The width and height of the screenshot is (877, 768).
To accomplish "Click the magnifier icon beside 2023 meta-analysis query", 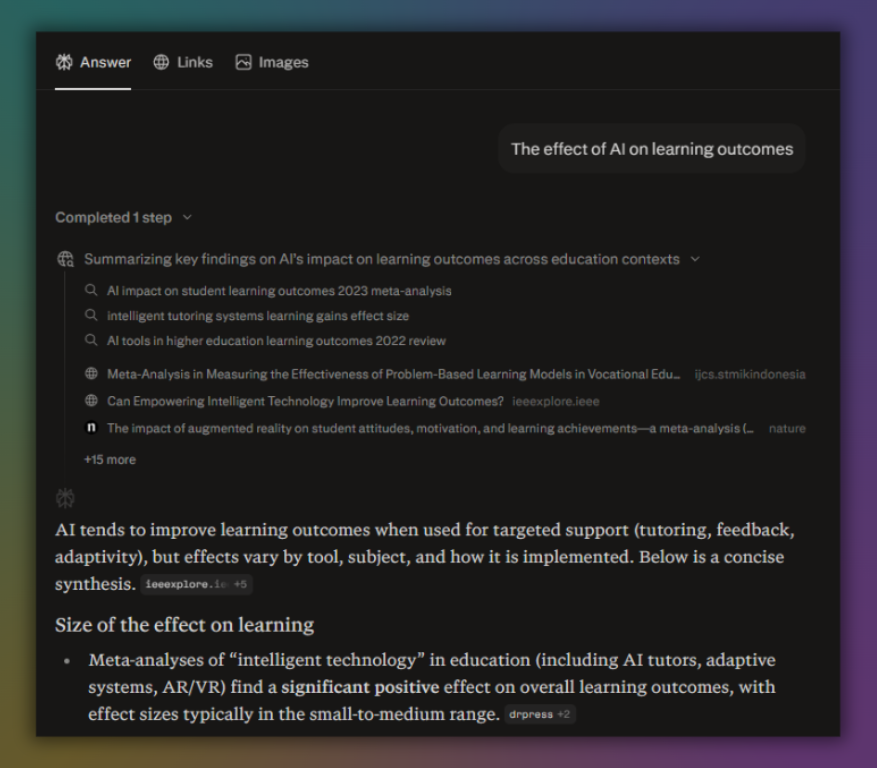I will coord(91,291).
